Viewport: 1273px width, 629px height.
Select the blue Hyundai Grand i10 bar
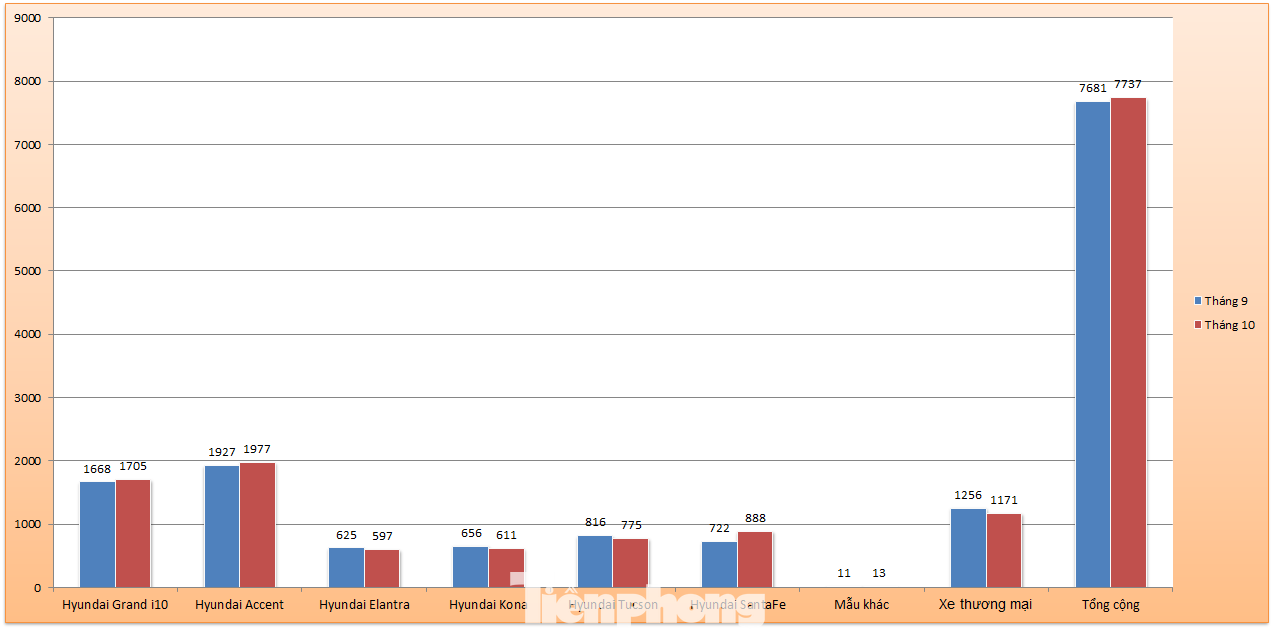tap(97, 534)
